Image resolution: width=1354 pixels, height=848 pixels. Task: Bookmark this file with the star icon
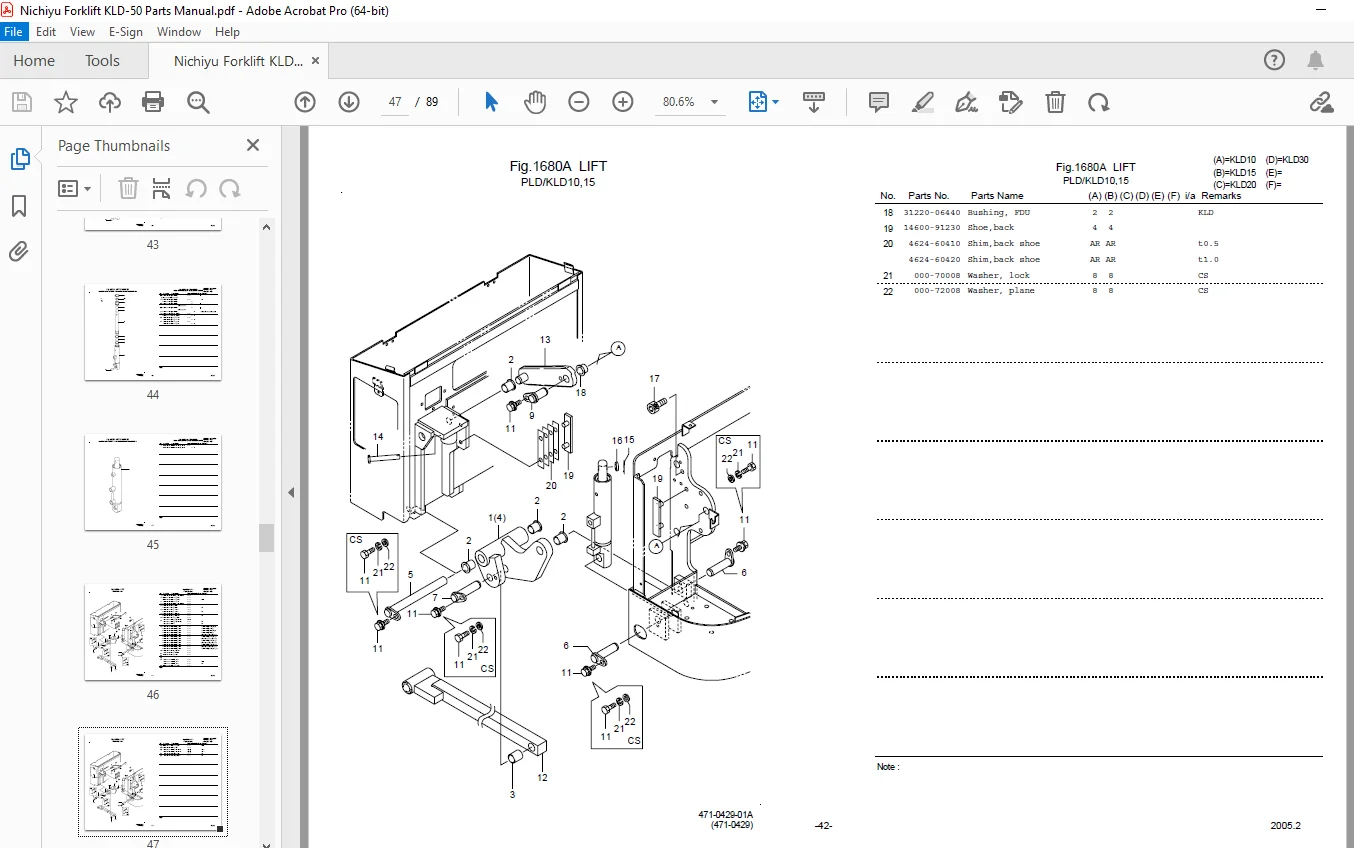click(x=66, y=102)
